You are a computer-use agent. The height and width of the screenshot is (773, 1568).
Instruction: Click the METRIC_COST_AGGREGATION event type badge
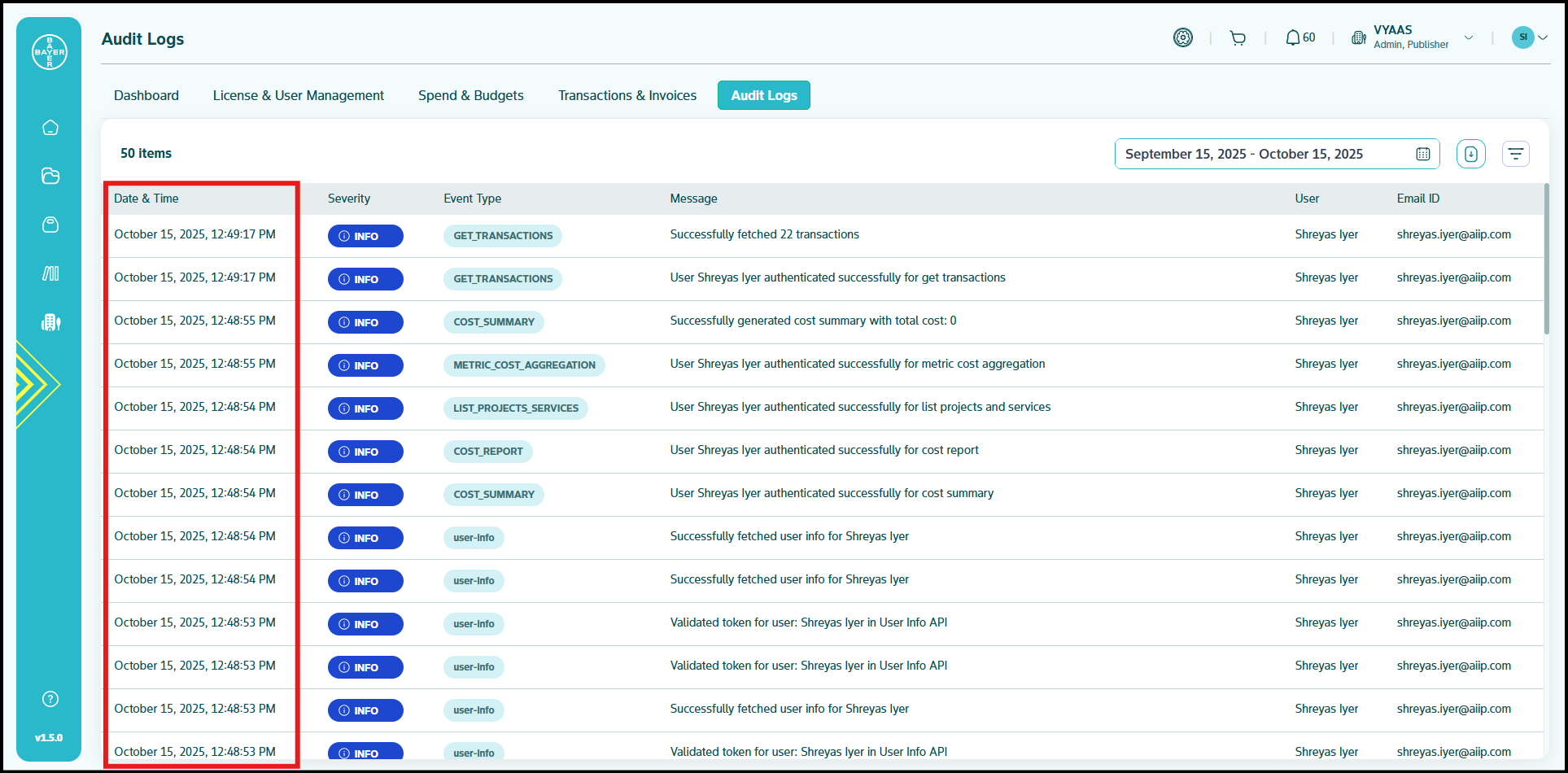point(524,365)
